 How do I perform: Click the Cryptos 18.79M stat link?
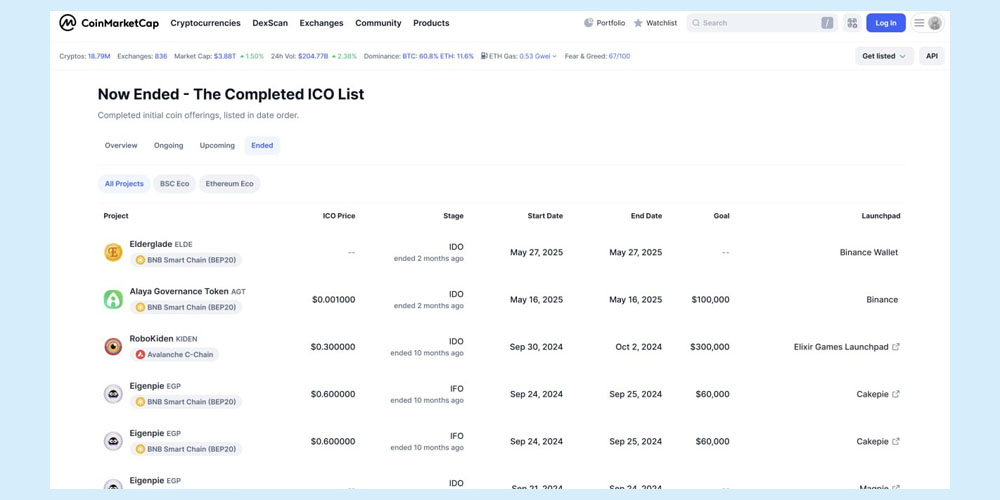tap(99, 56)
